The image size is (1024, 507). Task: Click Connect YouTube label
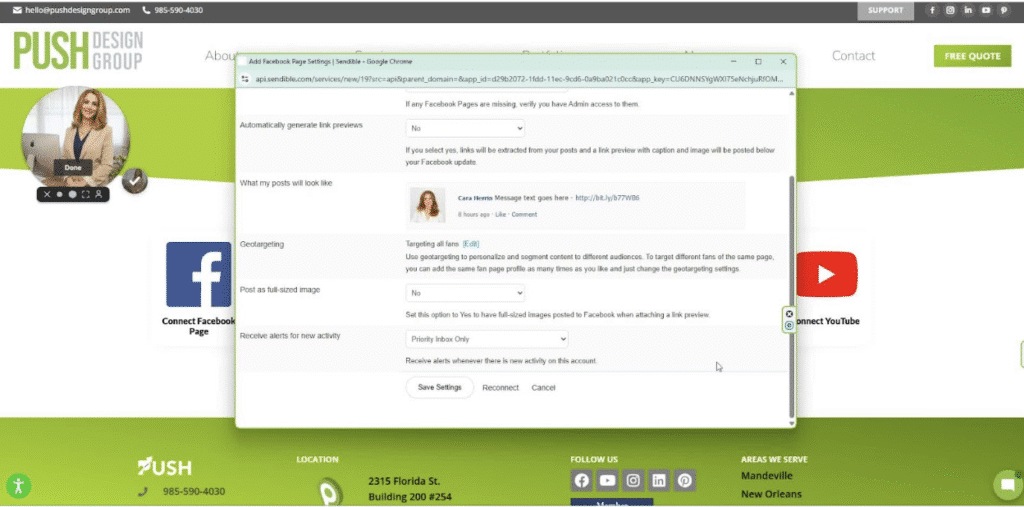pos(826,321)
